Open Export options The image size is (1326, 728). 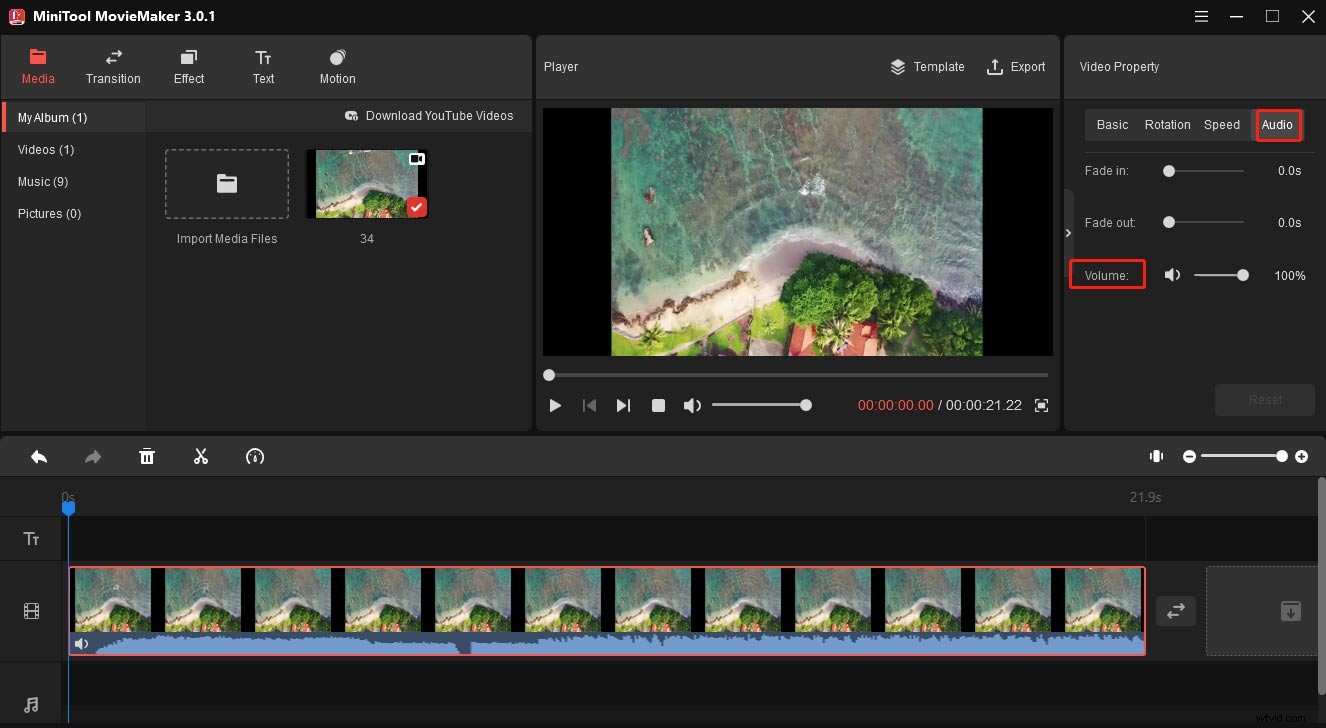[x=1016, y=66]
